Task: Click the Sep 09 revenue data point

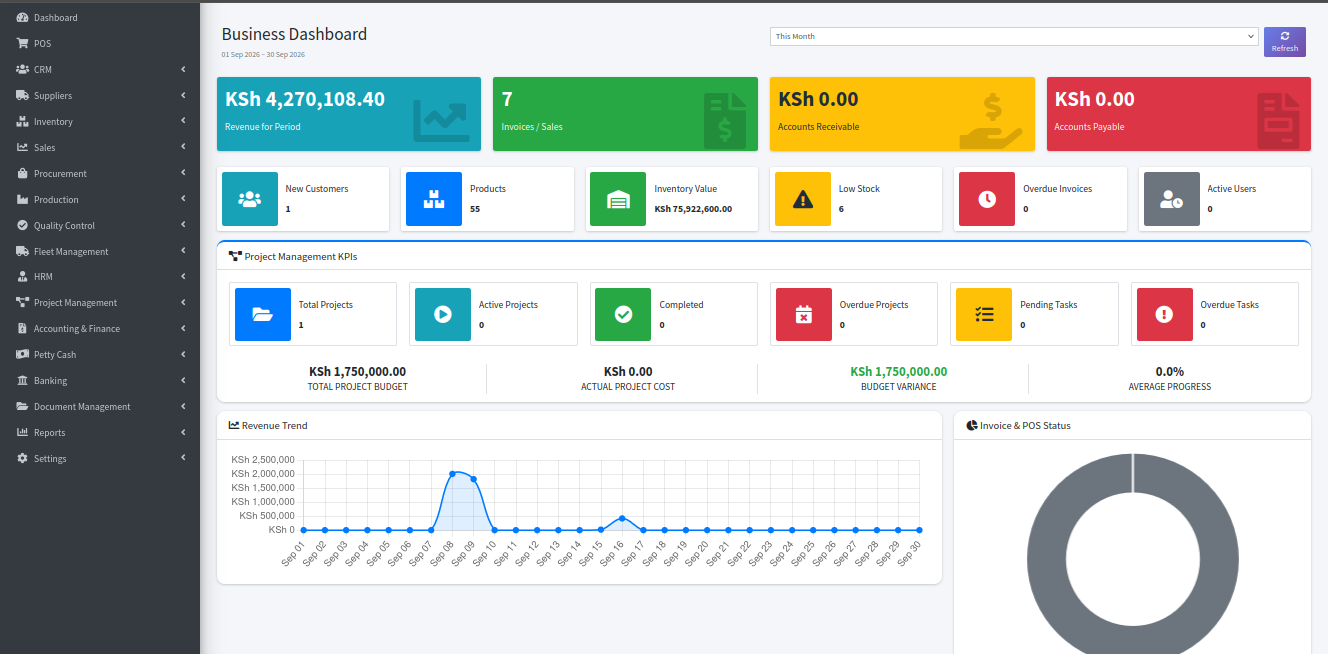Action: 474,479
